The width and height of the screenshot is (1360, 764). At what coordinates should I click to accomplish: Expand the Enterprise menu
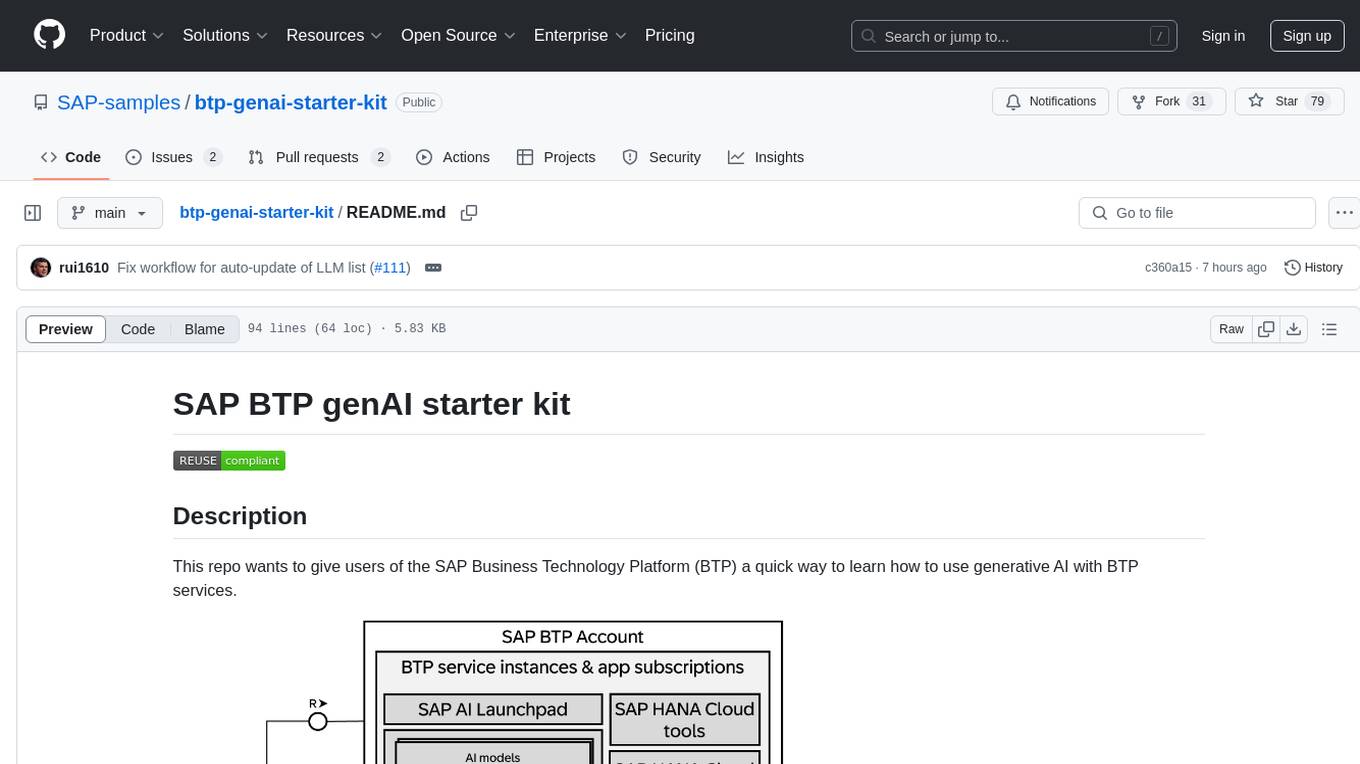click(x=580, y=35)
